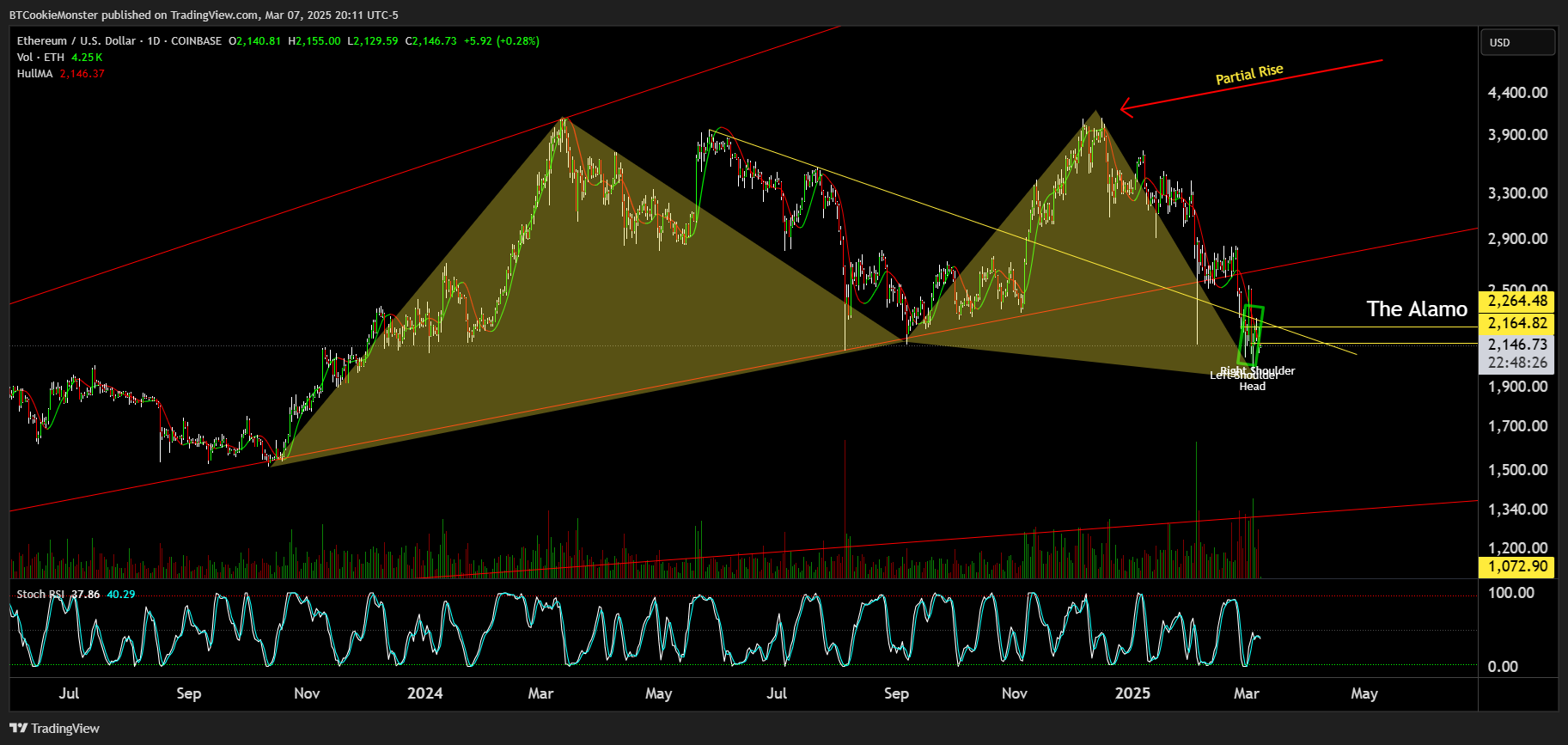Screen dimensions: 1568x745
Task: Click the low value L2,129.59
Action: point(373,40)
